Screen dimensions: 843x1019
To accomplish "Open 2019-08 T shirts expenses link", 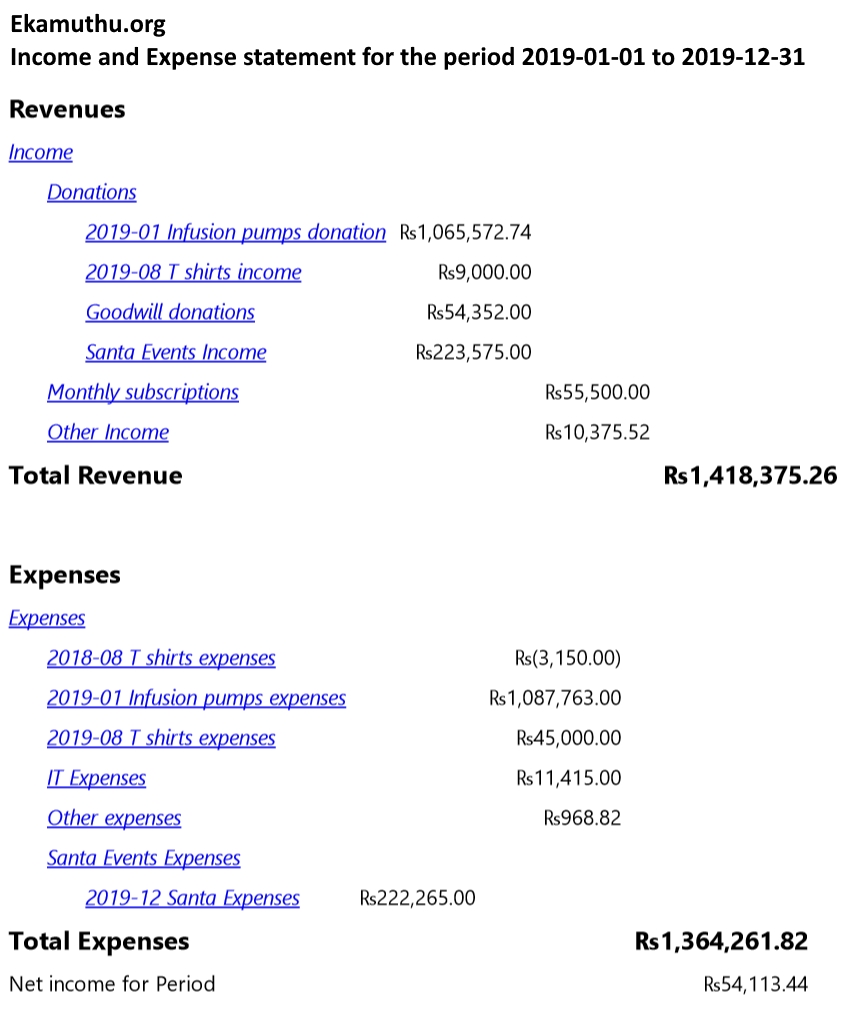I will 161,738.
